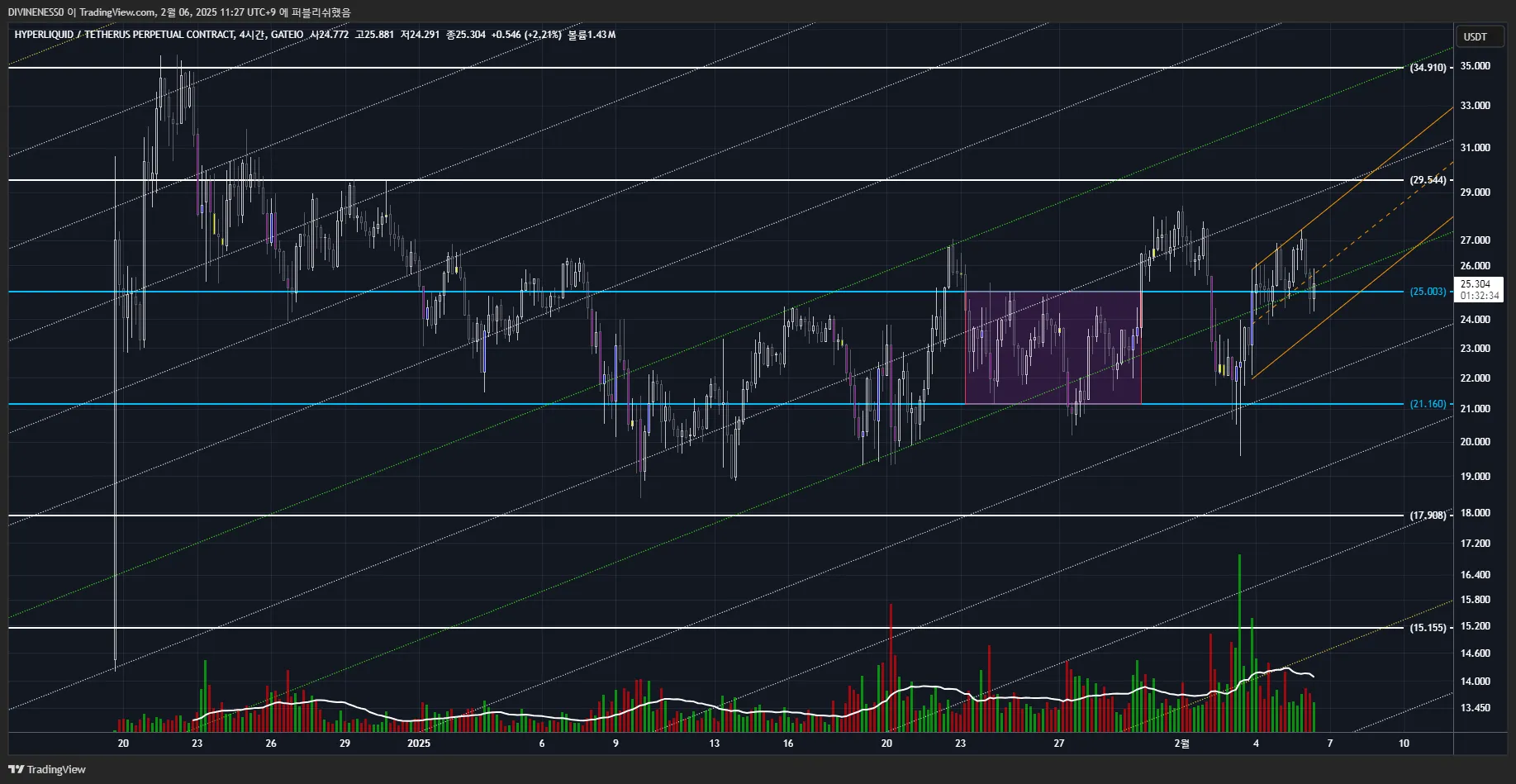Click the blue (25.003) level label
The height and width of the screenshot is (784, 1516).
point(1428,292)
